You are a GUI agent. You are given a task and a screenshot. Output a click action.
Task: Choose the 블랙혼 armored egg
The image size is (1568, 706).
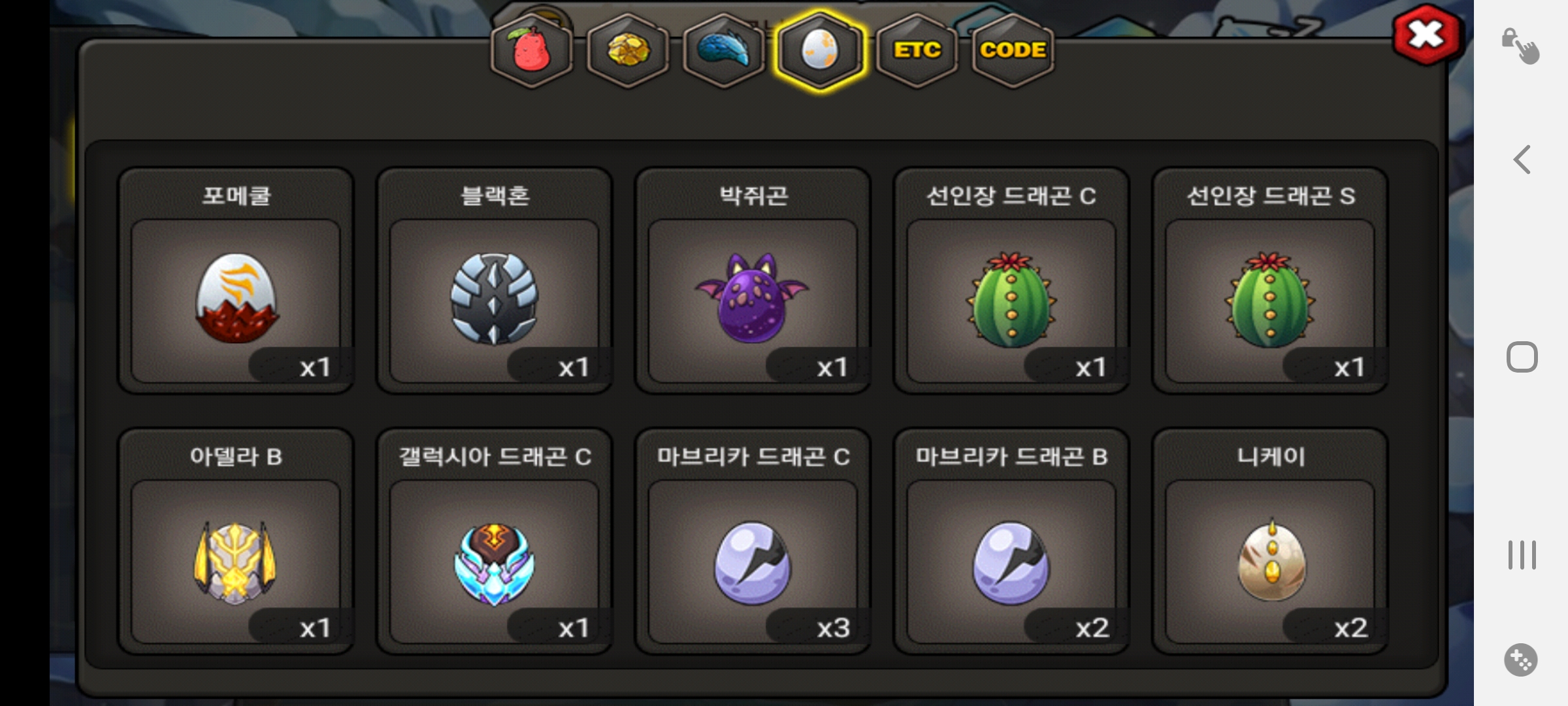point(495,281)
